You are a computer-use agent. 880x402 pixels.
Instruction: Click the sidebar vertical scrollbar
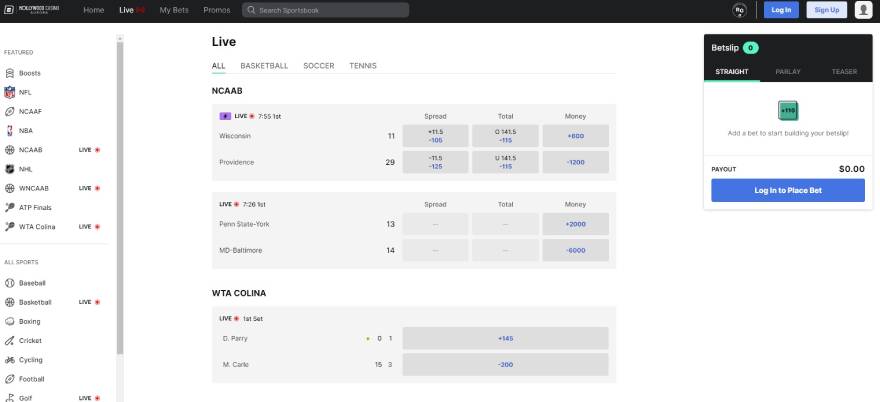(120, 197)
